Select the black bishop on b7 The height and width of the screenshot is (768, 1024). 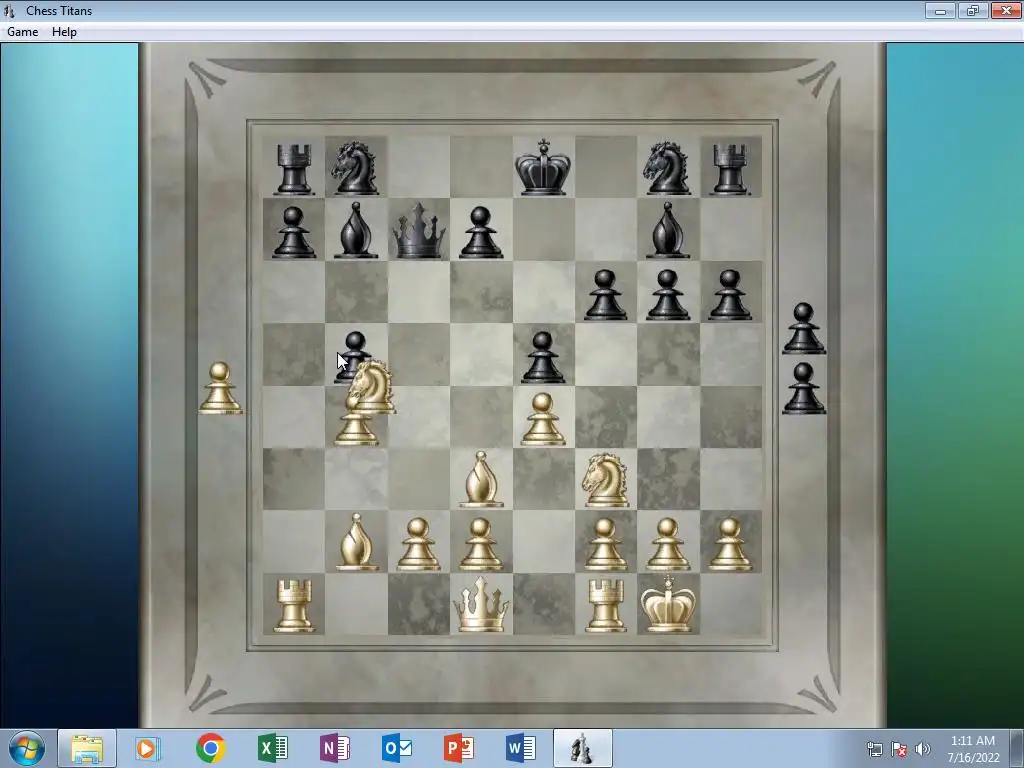(x=356, y=231)
